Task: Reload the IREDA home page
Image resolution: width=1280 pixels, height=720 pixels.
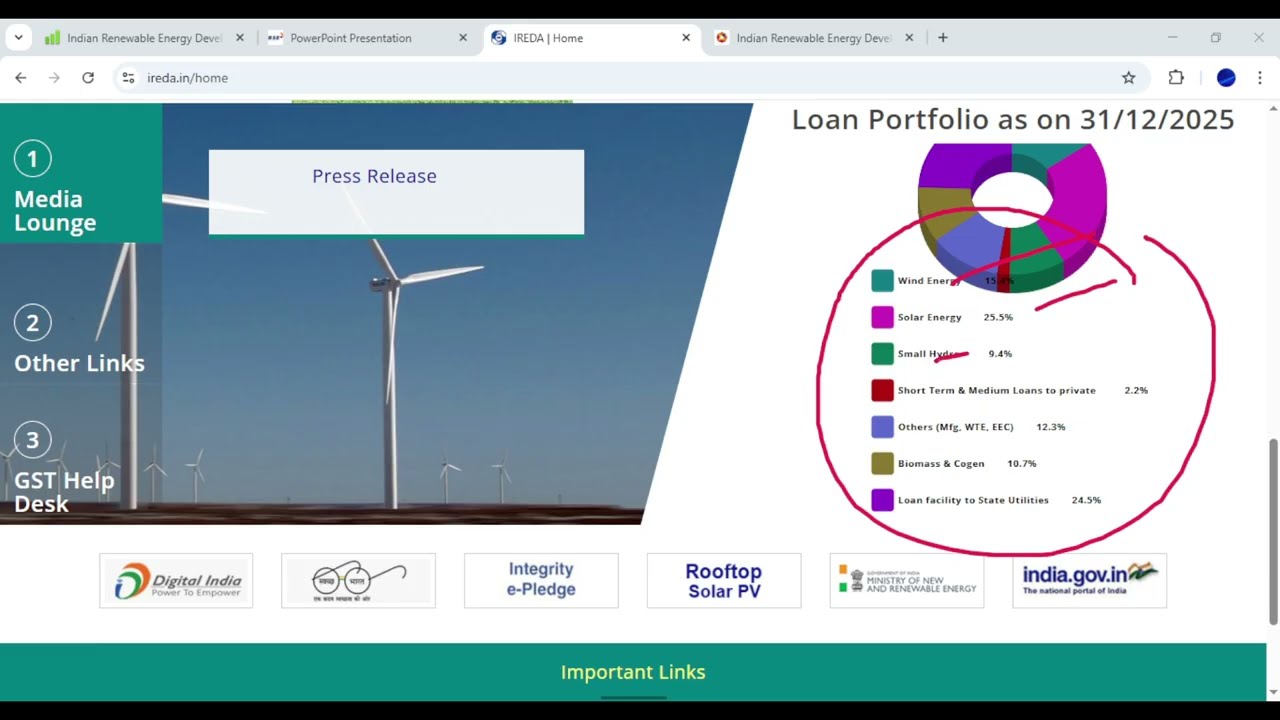Action: (x=88, y=78)
